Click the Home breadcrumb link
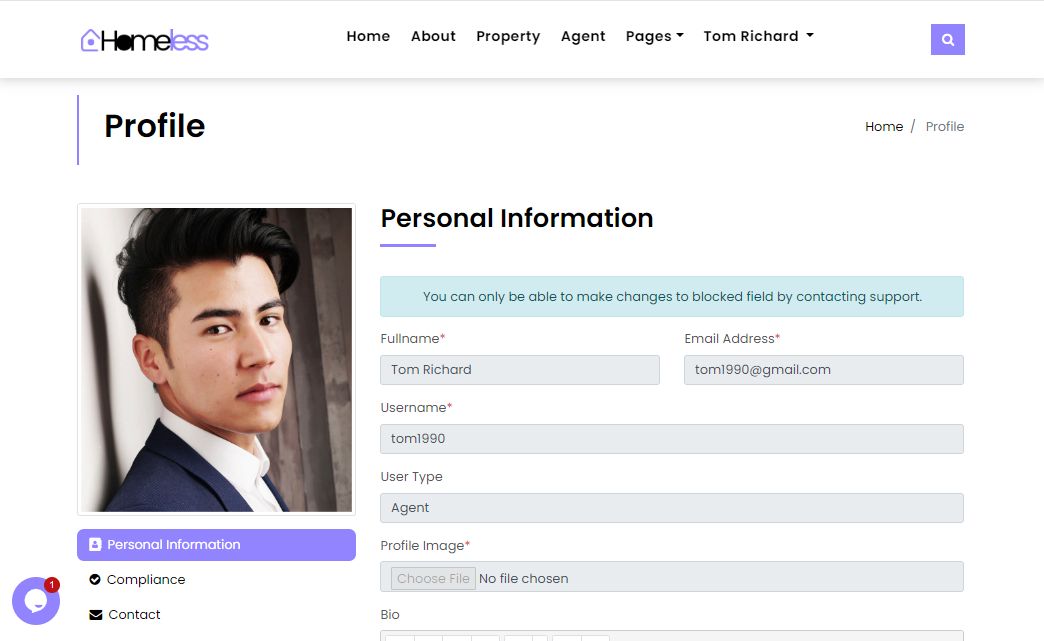This screenshot has width=1044, height=641. pyautogui.click(x=884, y=127)
